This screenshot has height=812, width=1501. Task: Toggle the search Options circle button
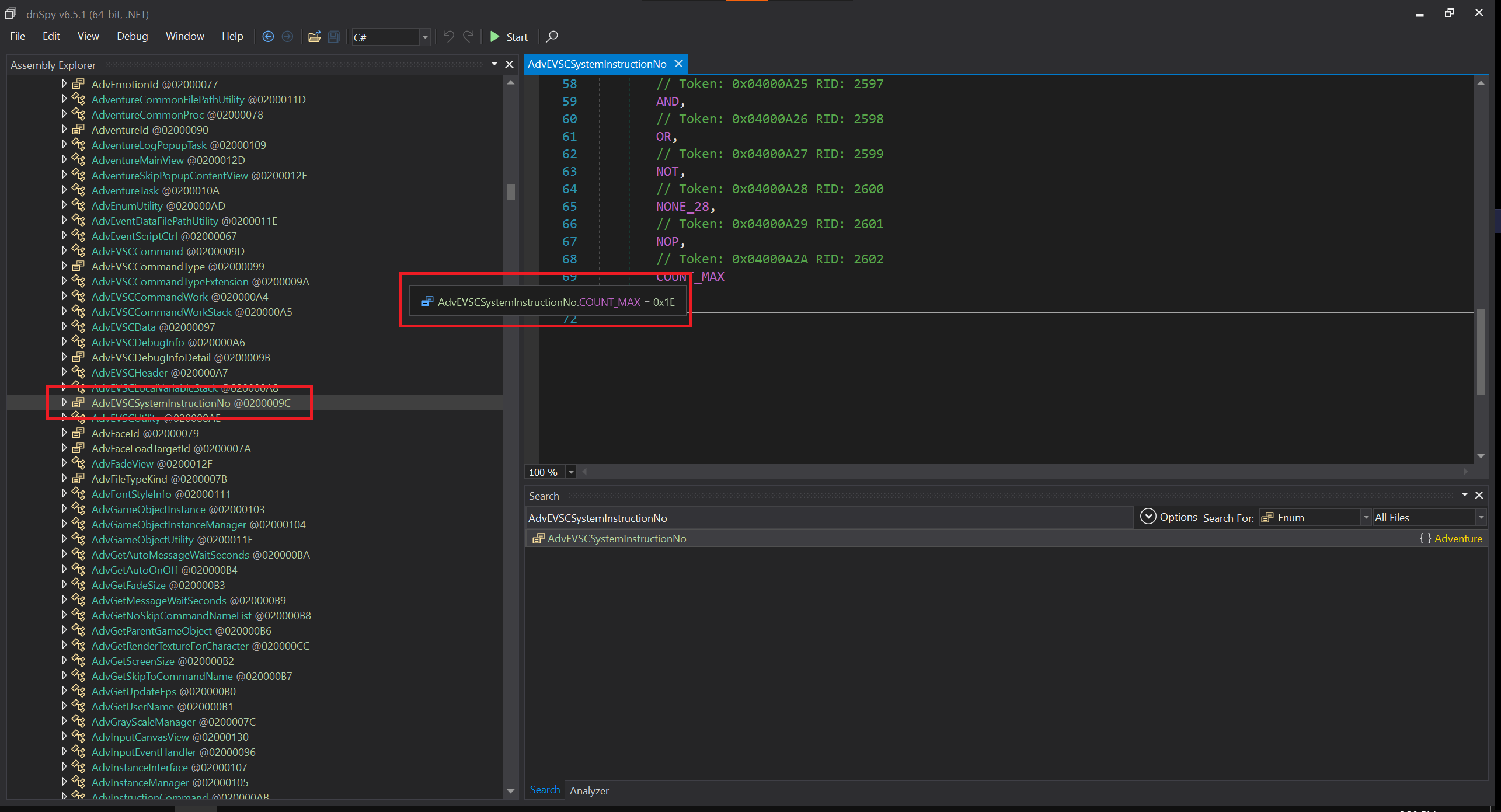[x=1148, y=517]
